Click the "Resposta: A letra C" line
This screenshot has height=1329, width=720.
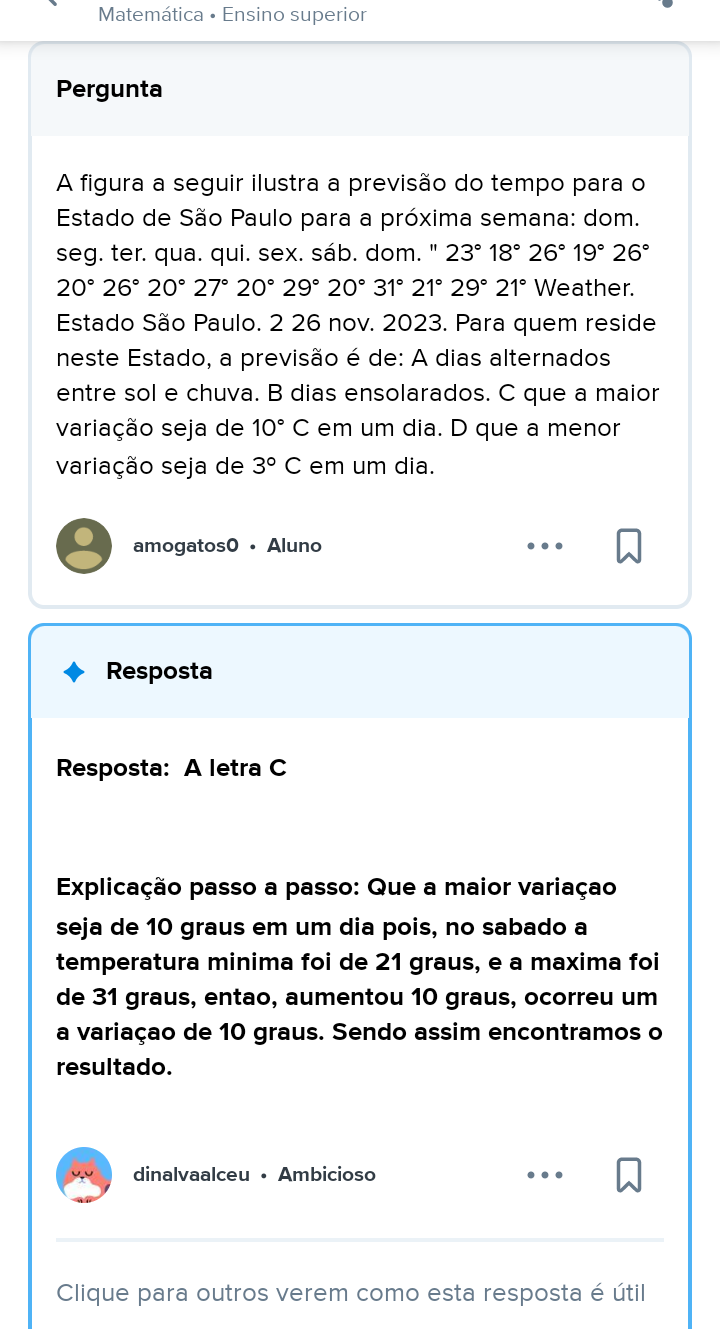click(x=172, y=768)
